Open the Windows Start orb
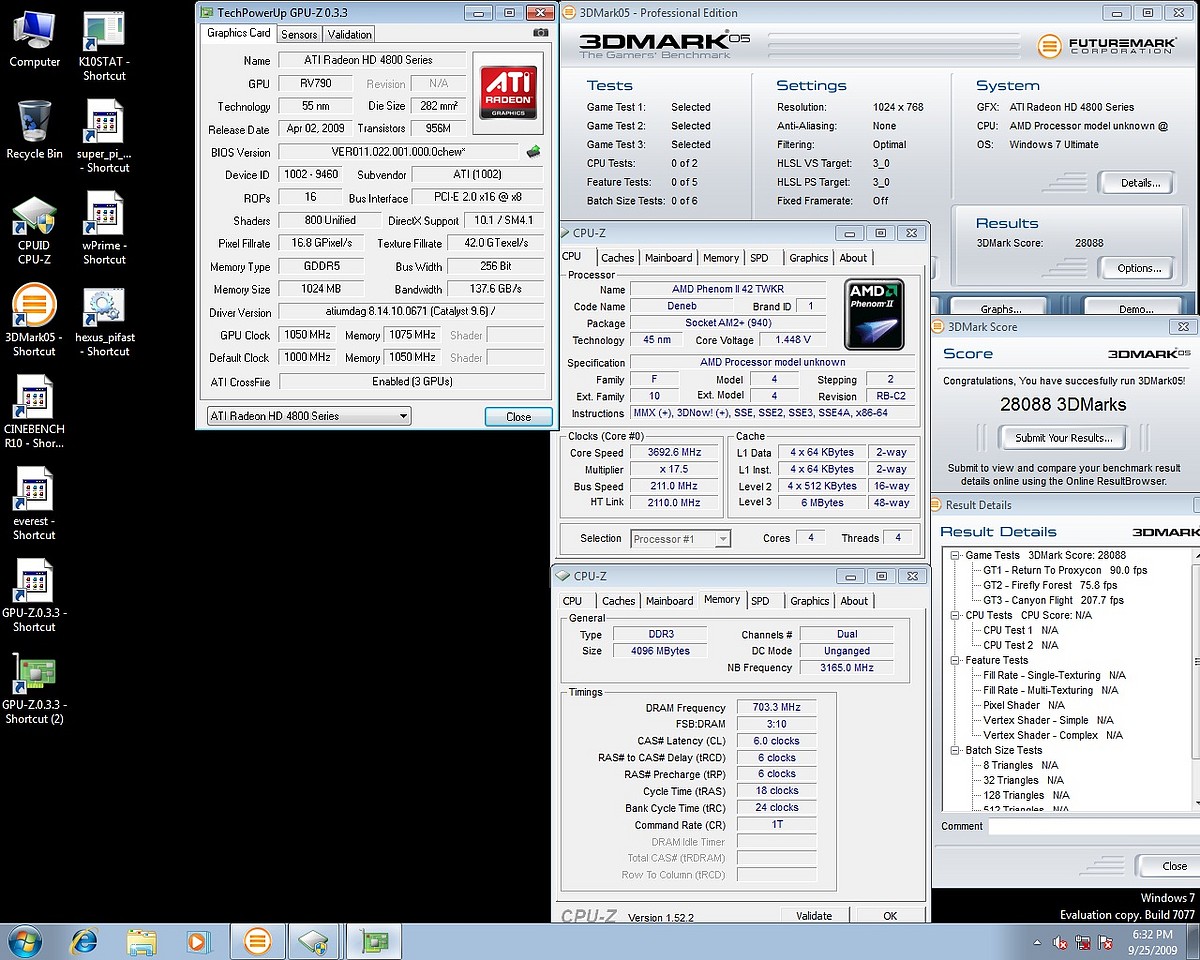Viewport: 1200px width, 960px height. pos(24,941)
